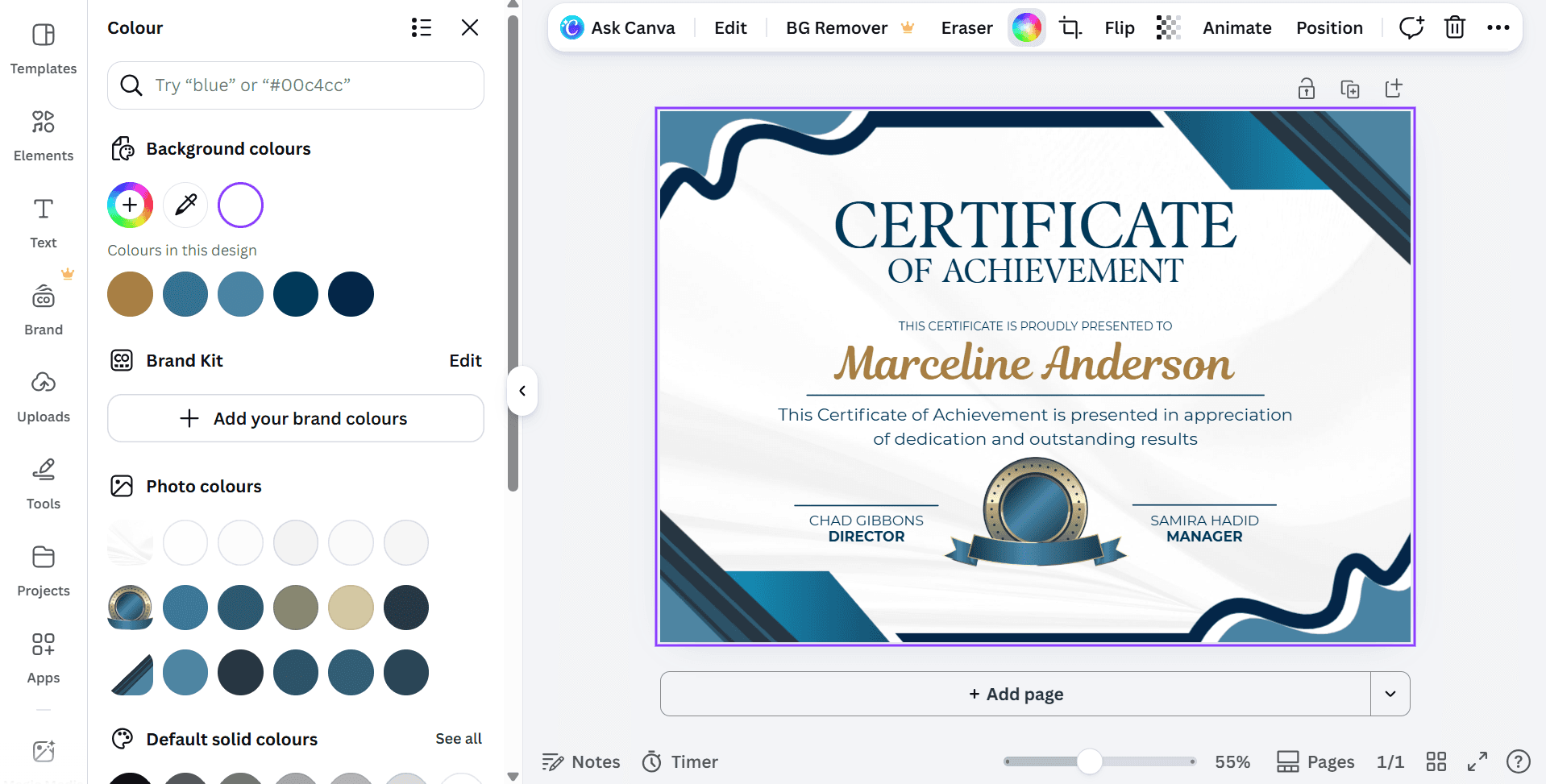Click the zoom slider handle
This screenshot has height=784, width=1546.
[x=1090, y=761]
